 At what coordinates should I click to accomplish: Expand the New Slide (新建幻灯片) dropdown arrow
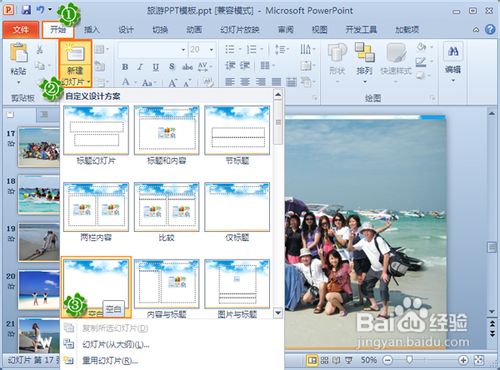[89, 81]
